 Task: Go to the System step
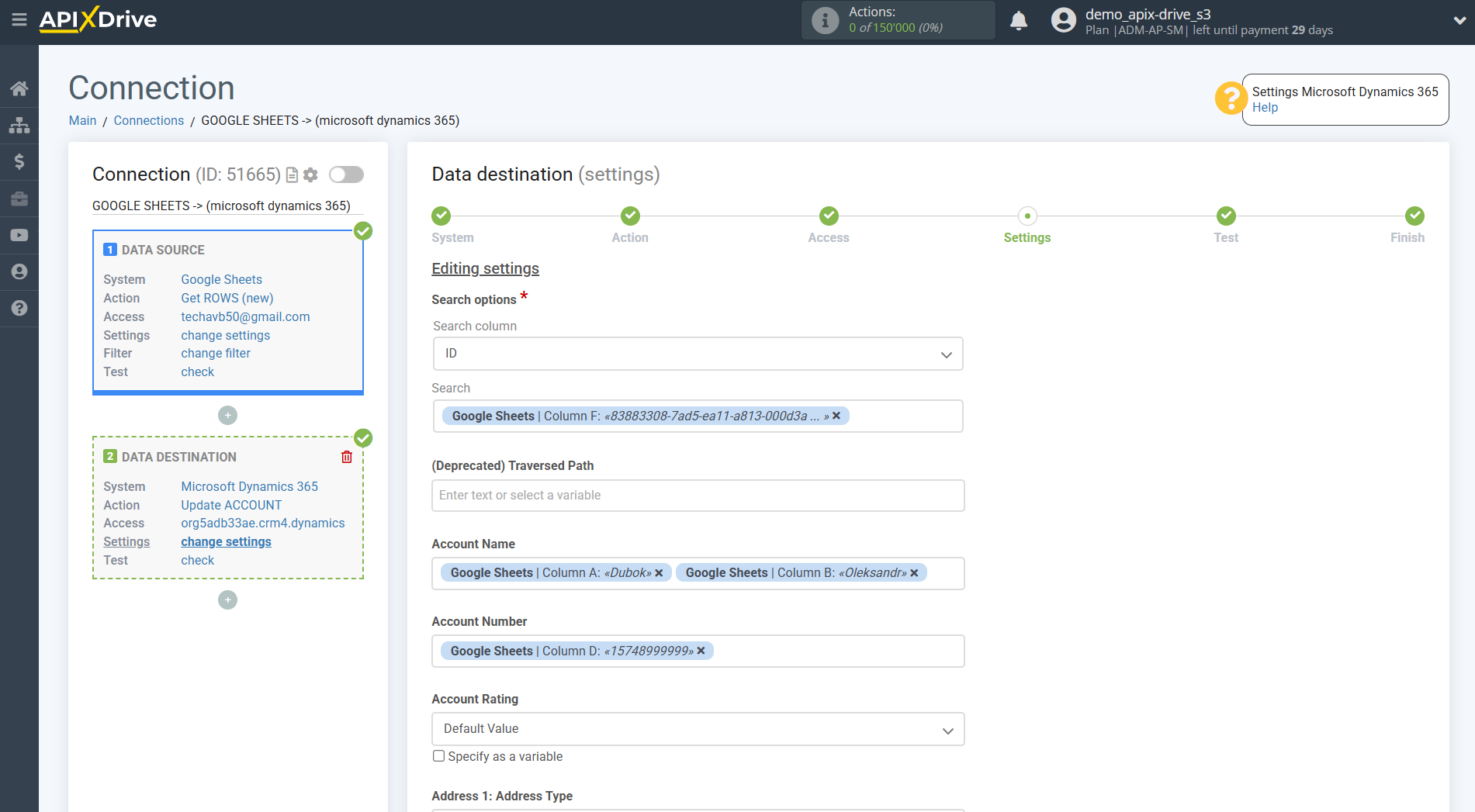click(441, 216)
